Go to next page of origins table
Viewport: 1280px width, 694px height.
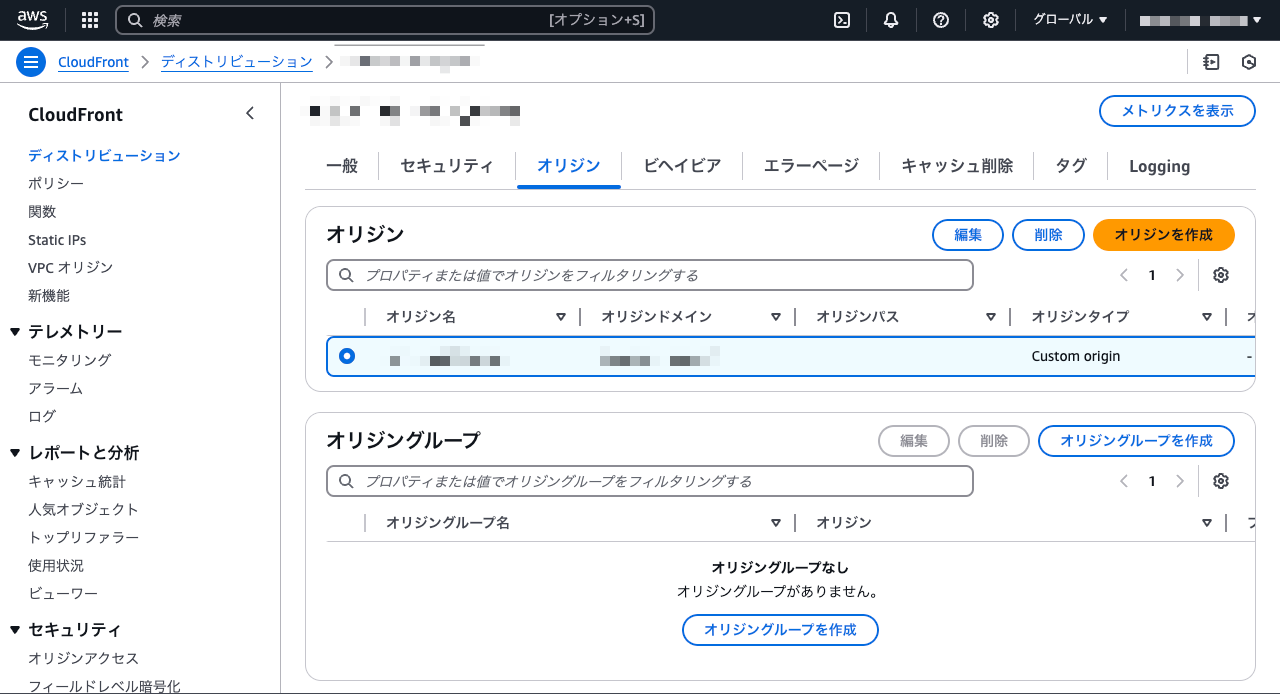coord(1180,275)
